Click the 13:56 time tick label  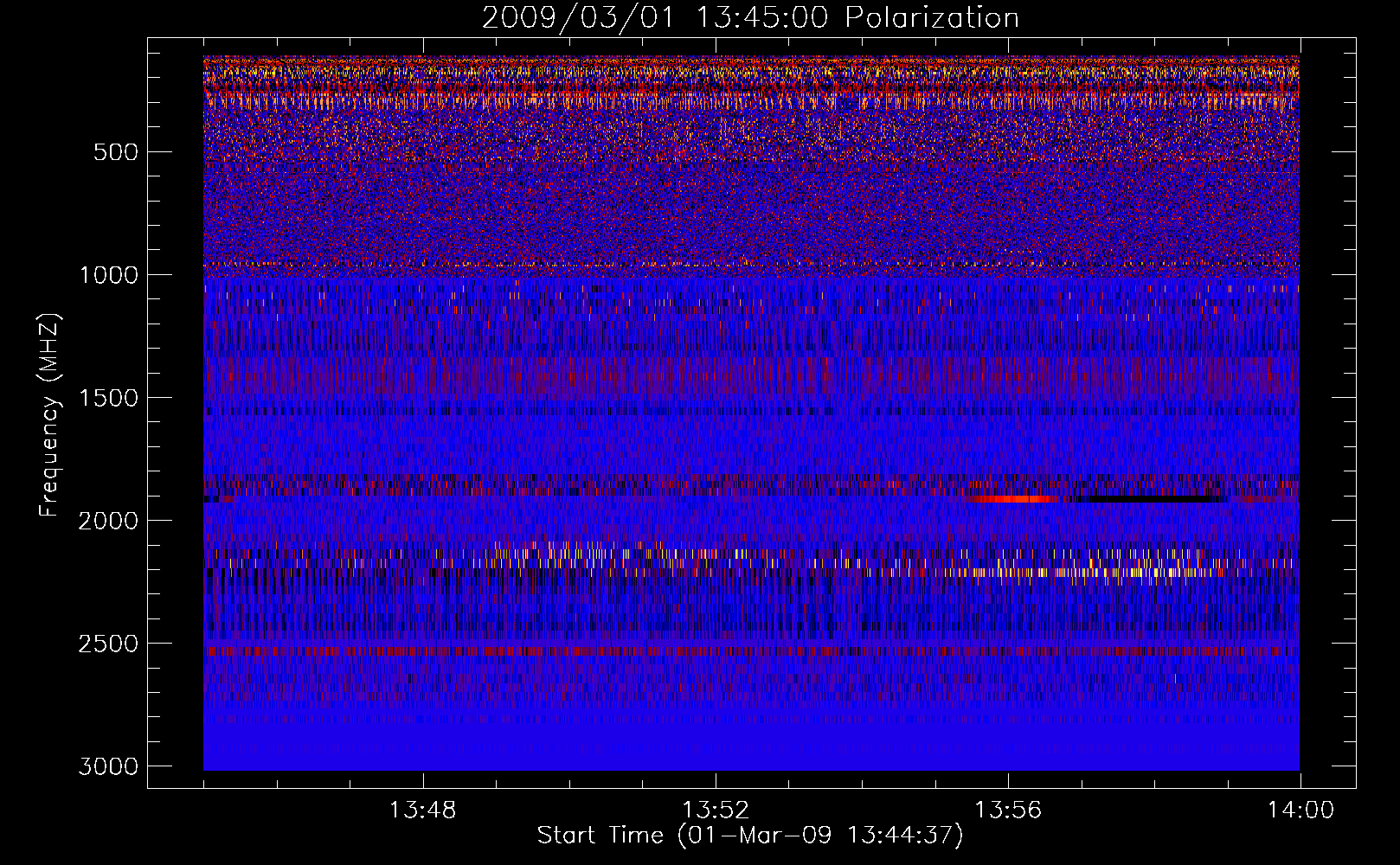(1008, 811)
